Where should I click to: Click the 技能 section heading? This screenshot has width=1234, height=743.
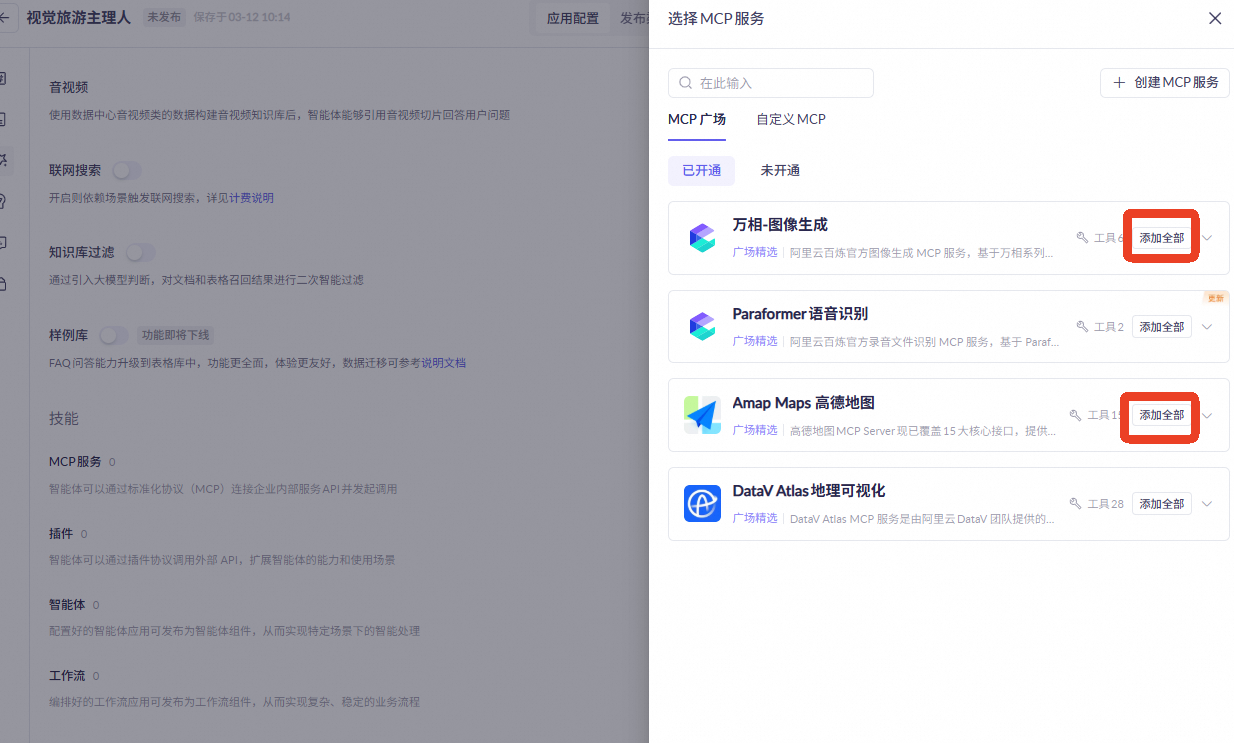coord(64,418)
